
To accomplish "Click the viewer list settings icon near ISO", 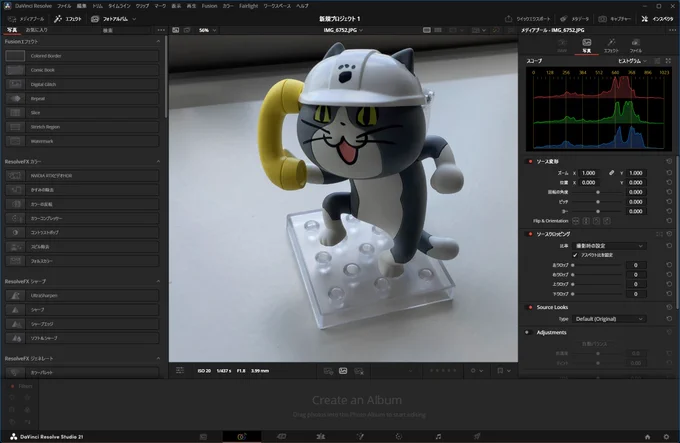I will 180,370.
